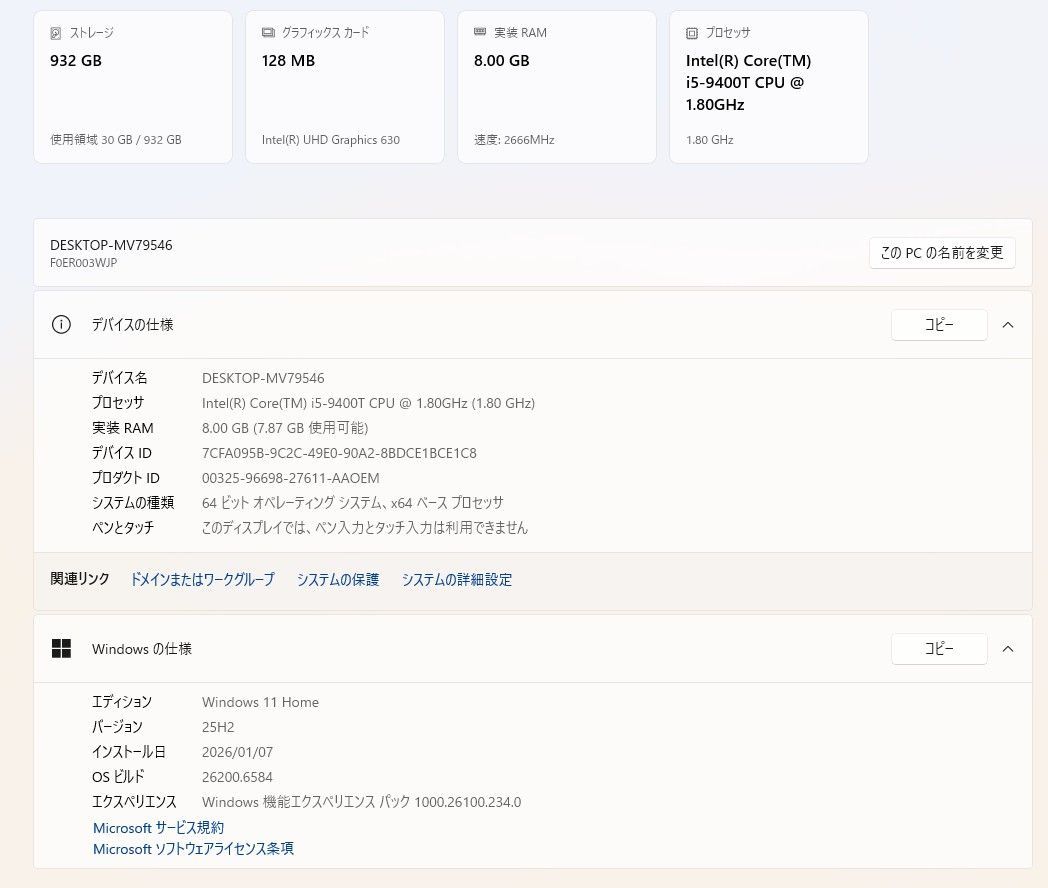Click the プロセッサ chip icon
This screenshot has height=888, width=1048.
690,32
